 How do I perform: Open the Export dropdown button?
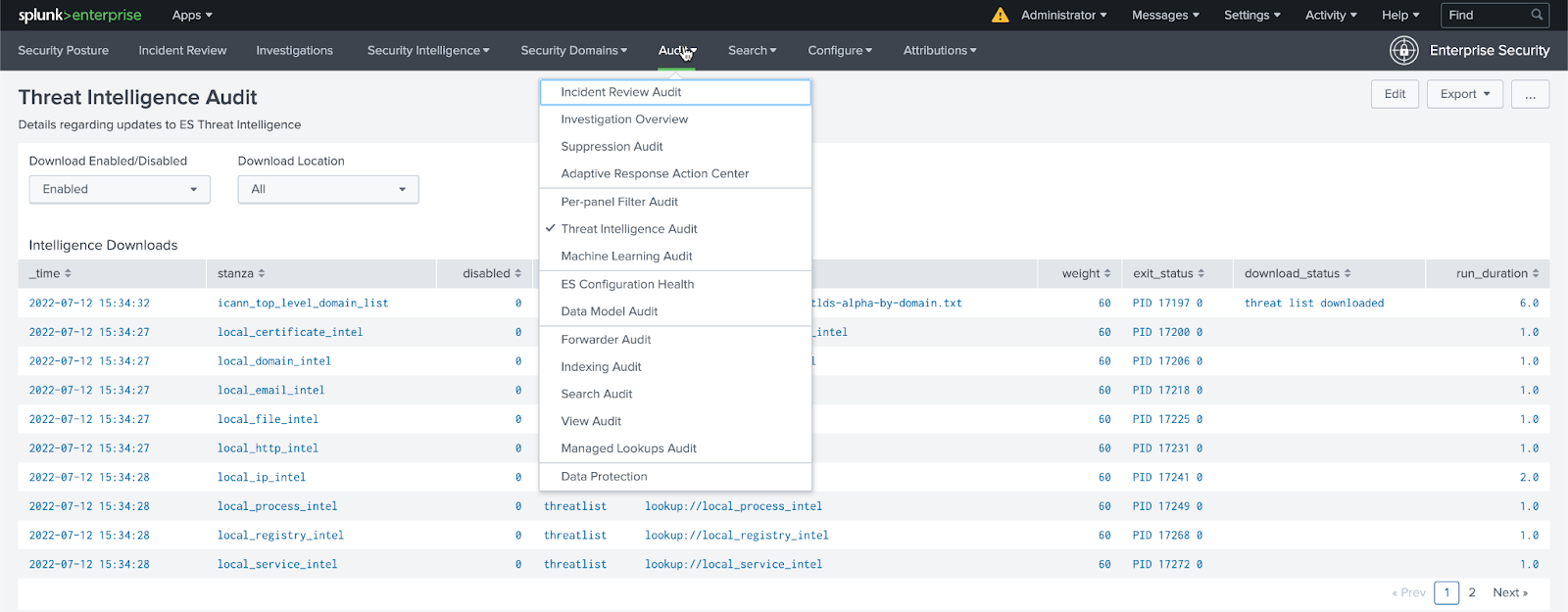[1465, 94]
